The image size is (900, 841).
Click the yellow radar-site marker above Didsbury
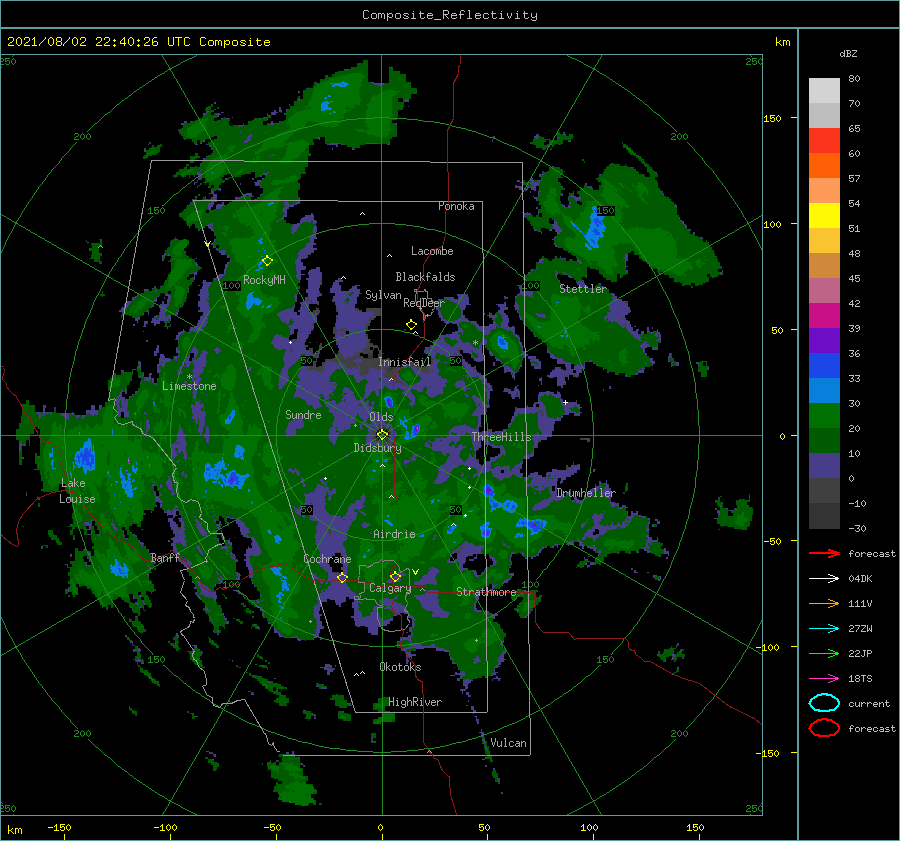pyautogui.click(x=382, y=435)
